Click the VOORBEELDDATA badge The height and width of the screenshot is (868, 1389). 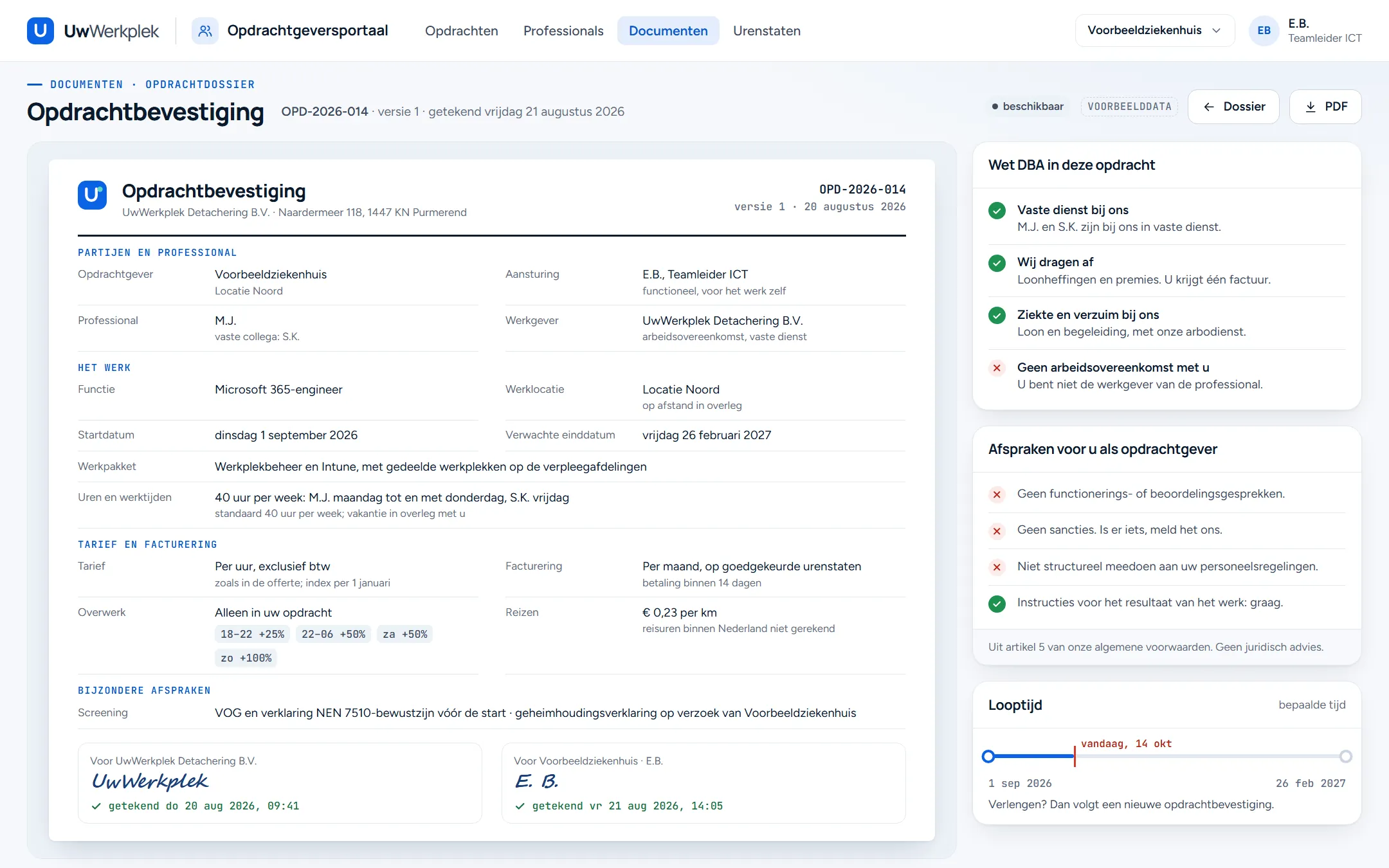click(x=1129, y=107)
